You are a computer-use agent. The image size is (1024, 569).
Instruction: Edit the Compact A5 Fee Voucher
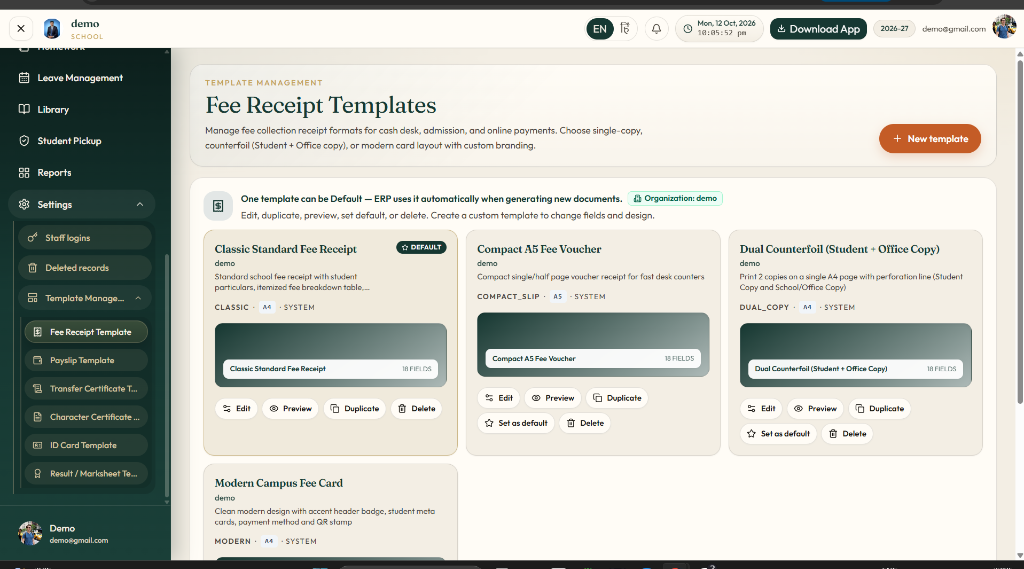(499, 398)
